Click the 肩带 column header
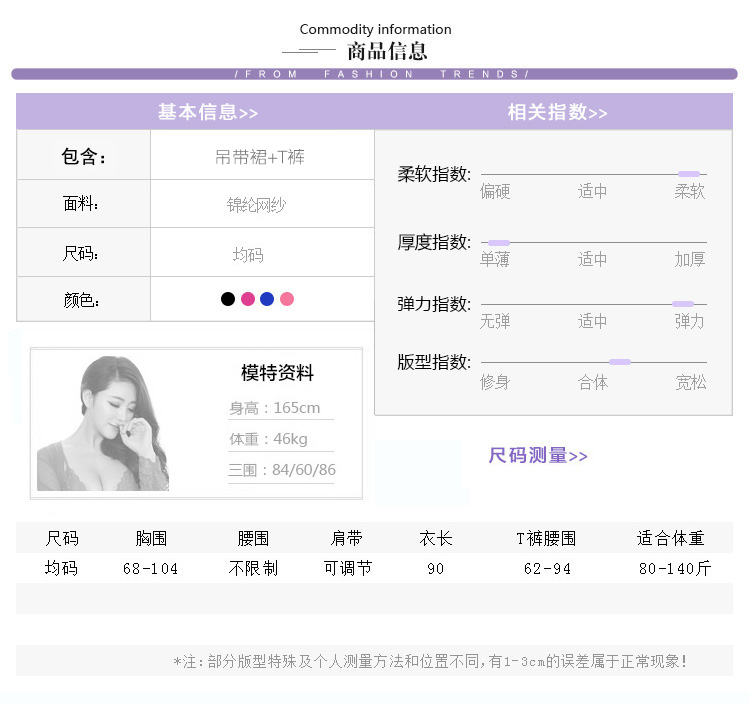The height and width of the screenshot is (703, 750). click(x=346, y=538)
